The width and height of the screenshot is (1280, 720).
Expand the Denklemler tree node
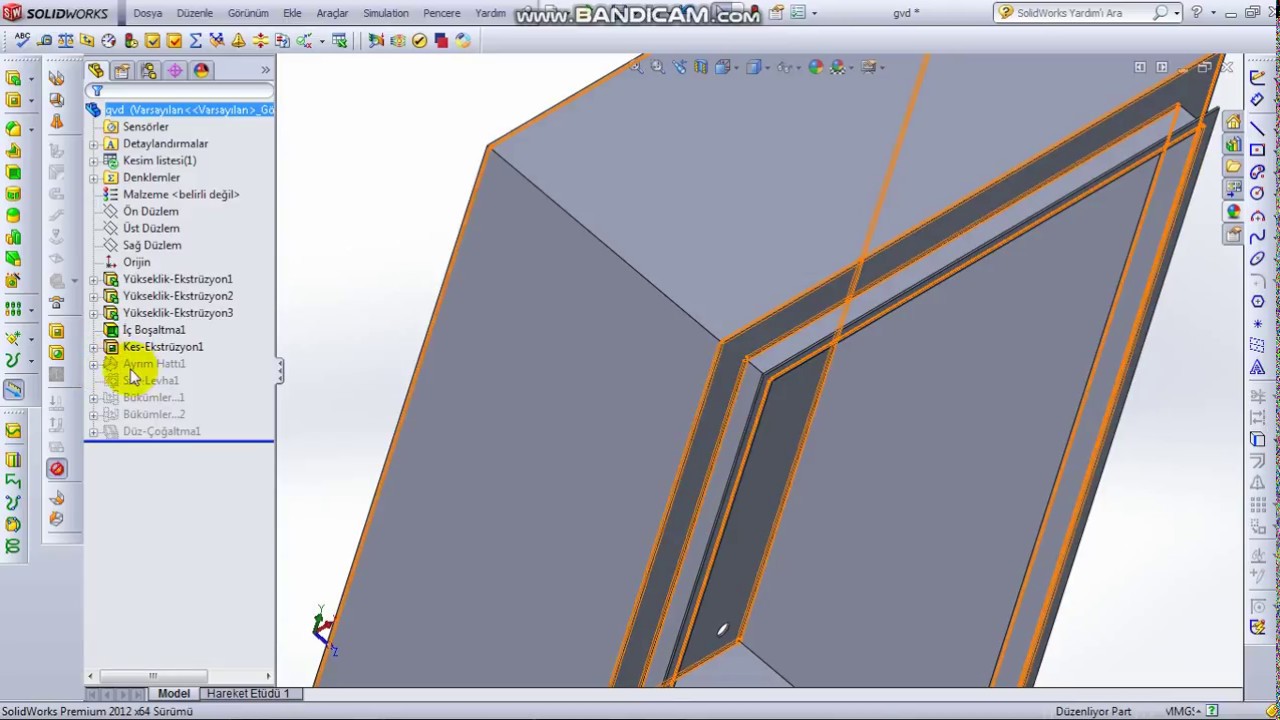94,178
